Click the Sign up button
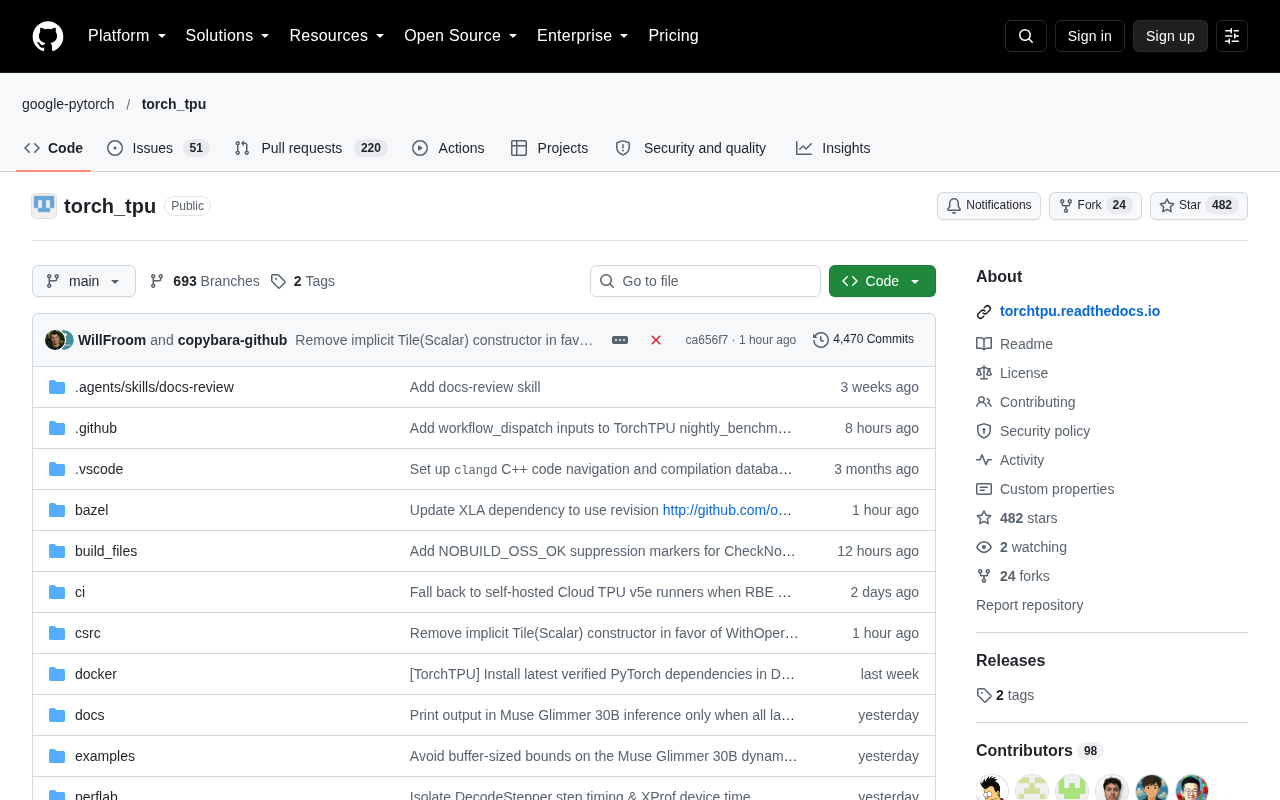The image size is (1280, 800). point(1170,36)
